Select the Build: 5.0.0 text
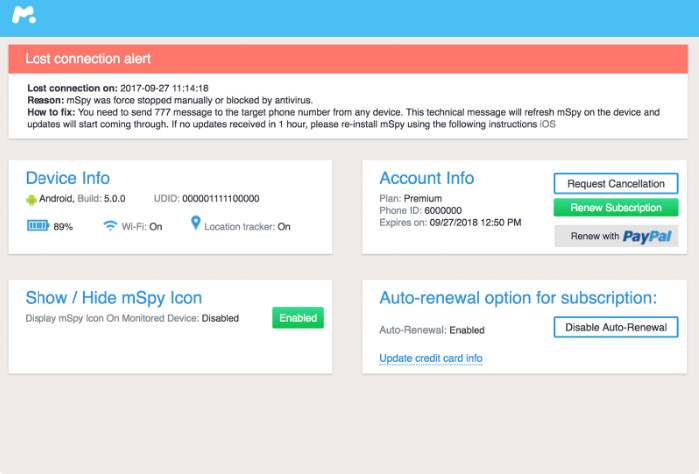The width and height of the screenshot is (699, 474). coord(101,199)
